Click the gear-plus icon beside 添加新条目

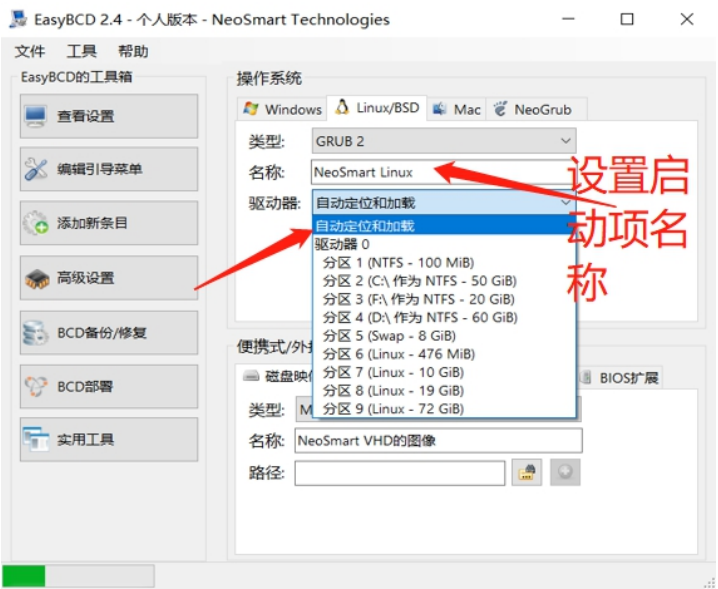(36, 223)
